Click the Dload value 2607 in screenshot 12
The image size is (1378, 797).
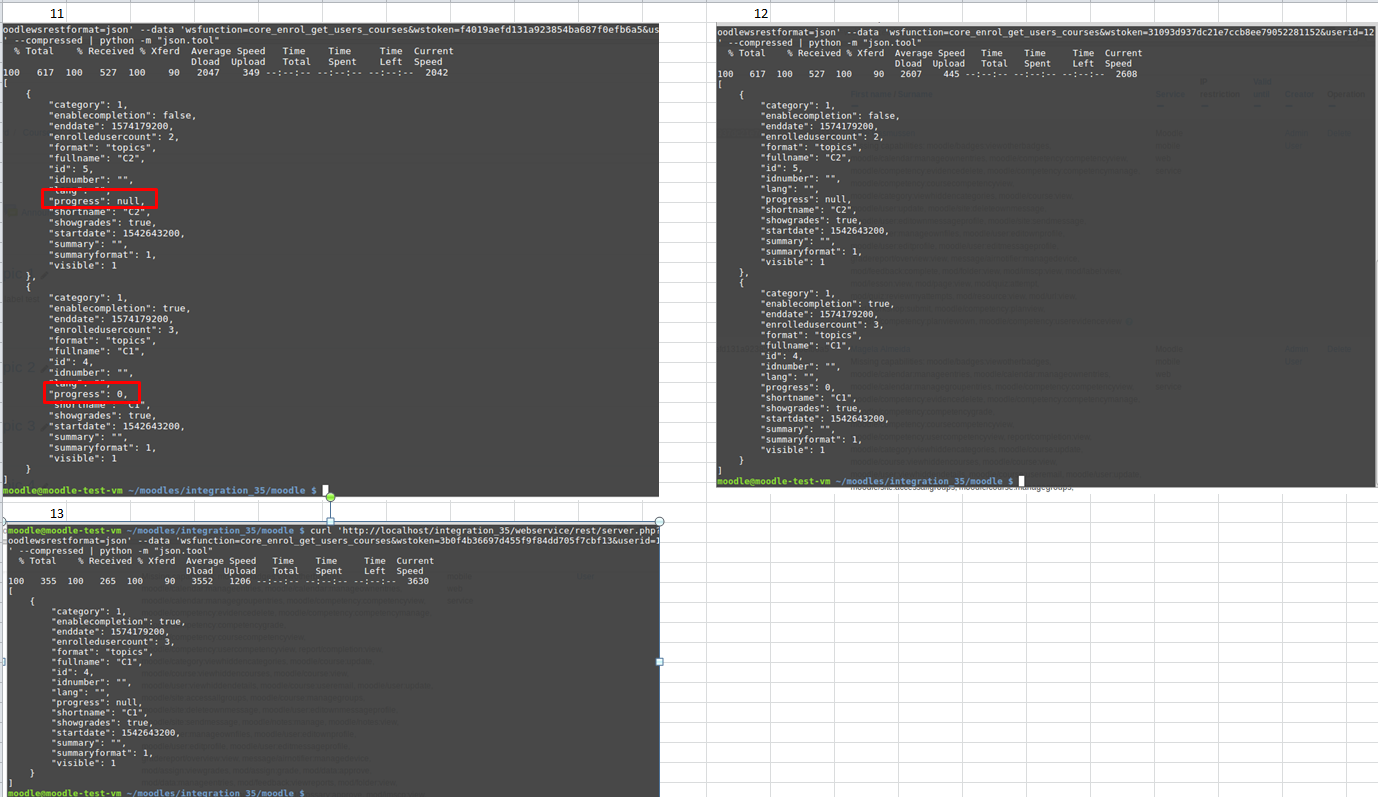tap(910, 74)
